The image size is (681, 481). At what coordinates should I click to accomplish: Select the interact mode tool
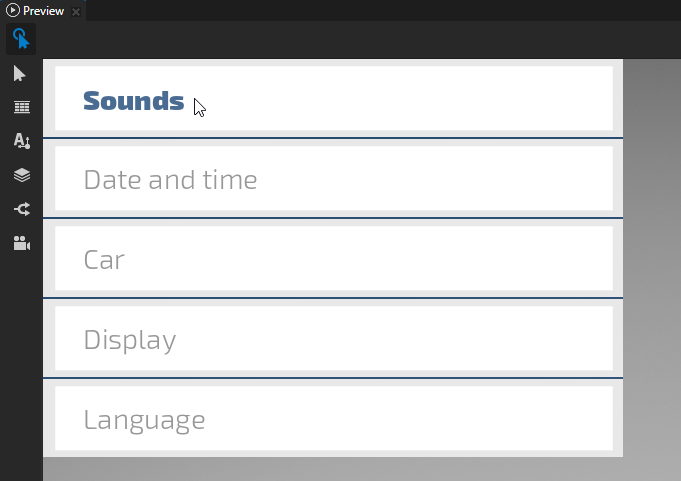click(x=21, y=40)
